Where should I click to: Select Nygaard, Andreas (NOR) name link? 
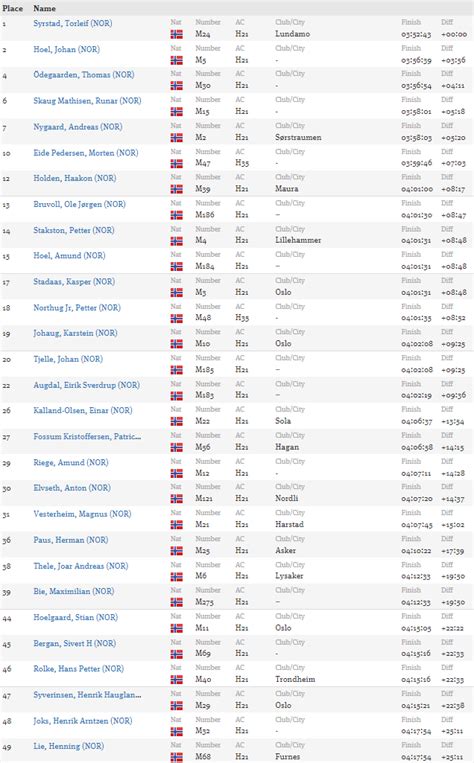point(78,127)
